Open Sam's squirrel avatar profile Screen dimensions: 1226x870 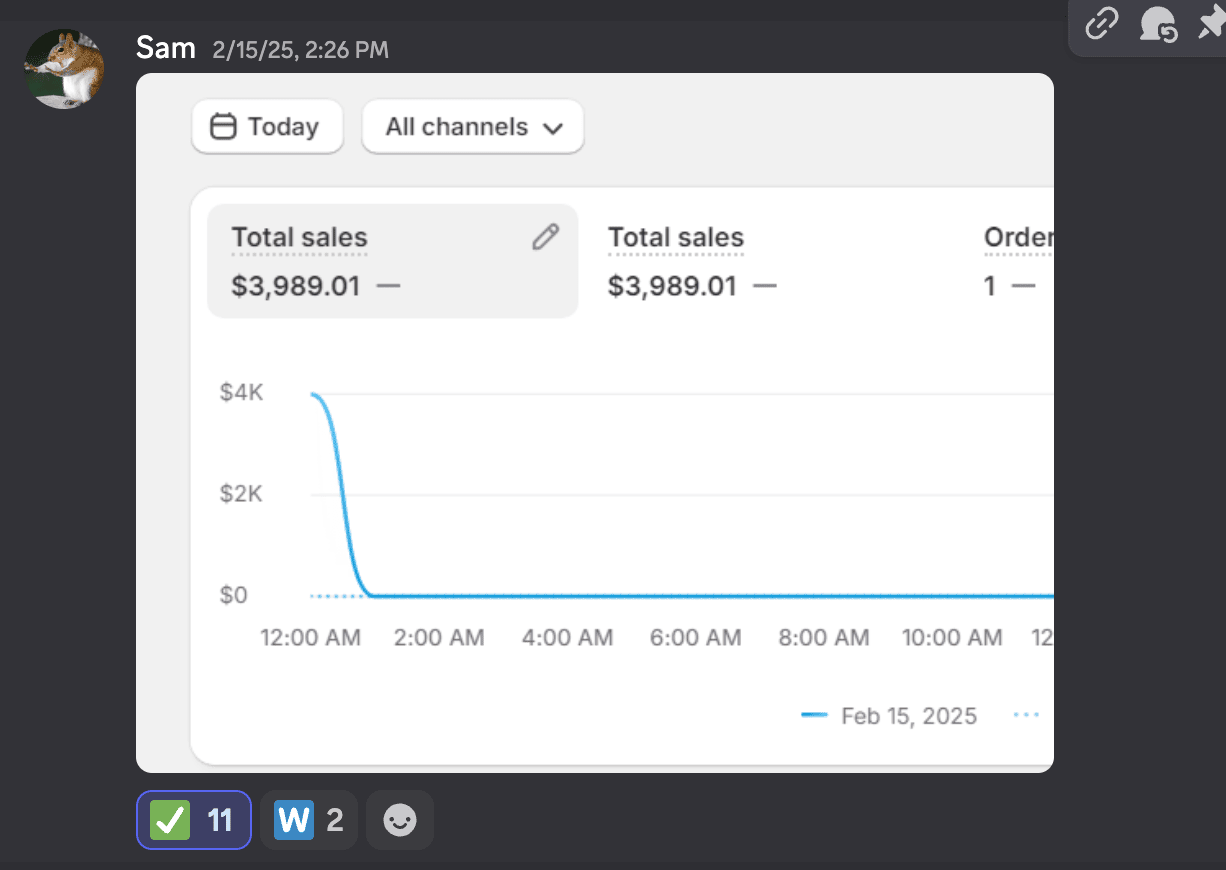(x=64, y=68)
